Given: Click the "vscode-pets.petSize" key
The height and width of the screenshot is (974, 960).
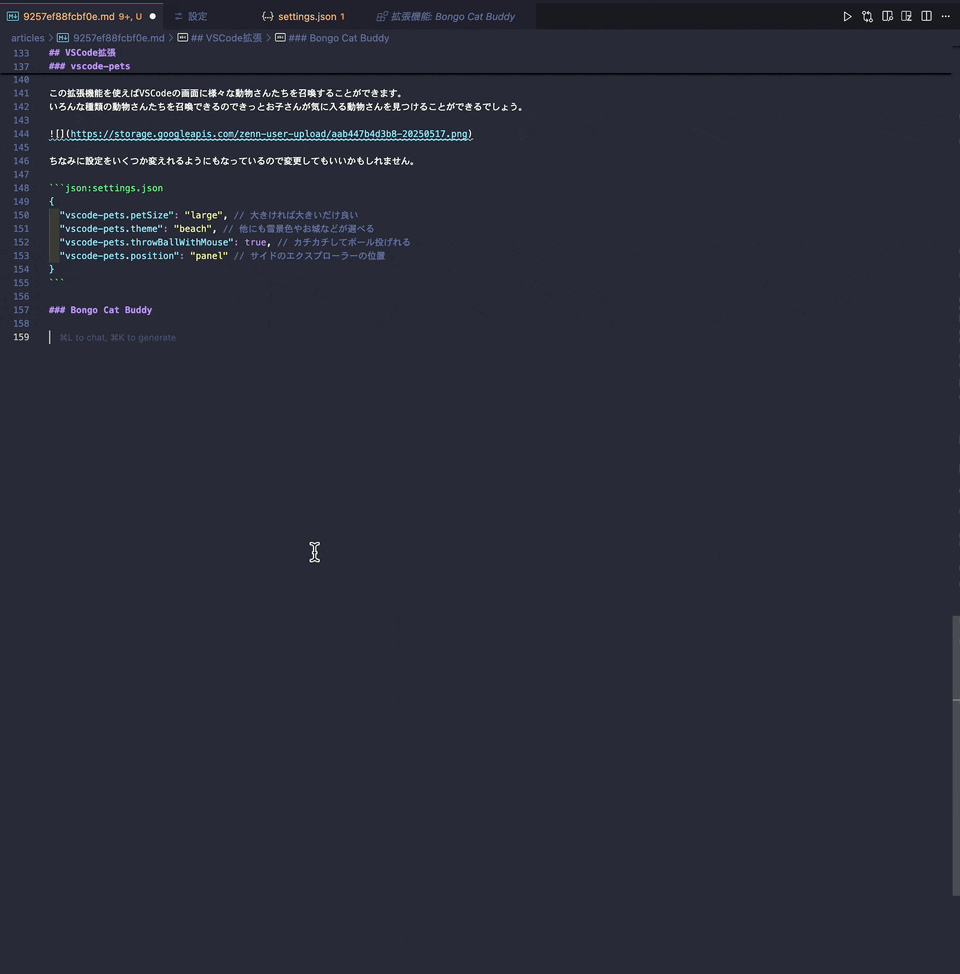Looking at the screenshot, I should [116, 216].
